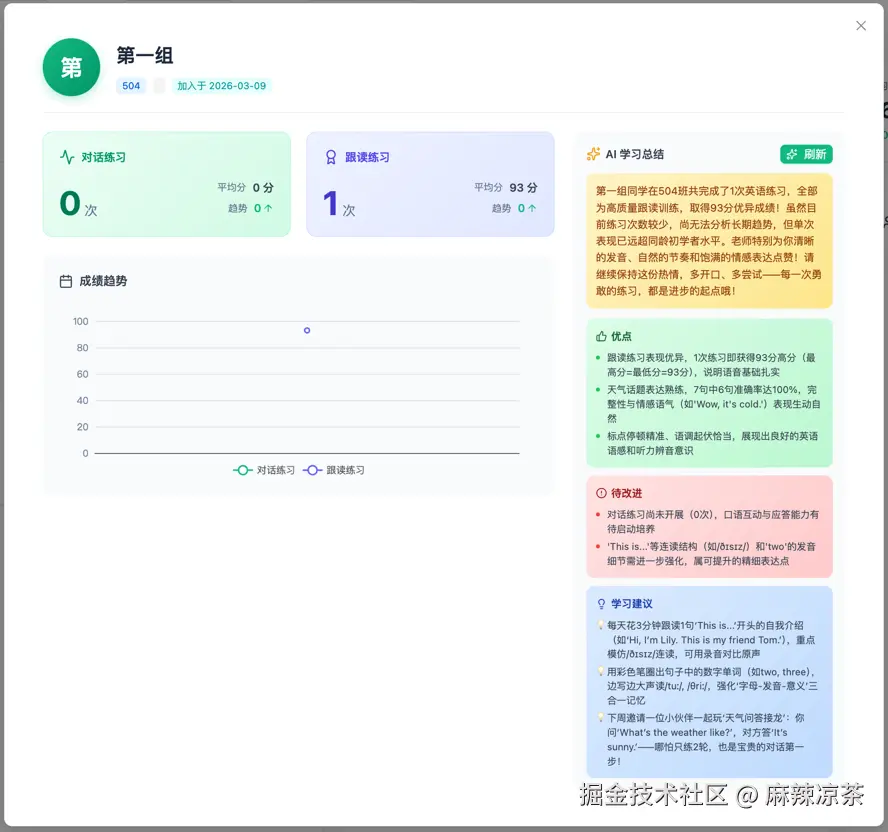Click the 93-score data point on the chart
This screenshot has width=888, height=832.
307,330
